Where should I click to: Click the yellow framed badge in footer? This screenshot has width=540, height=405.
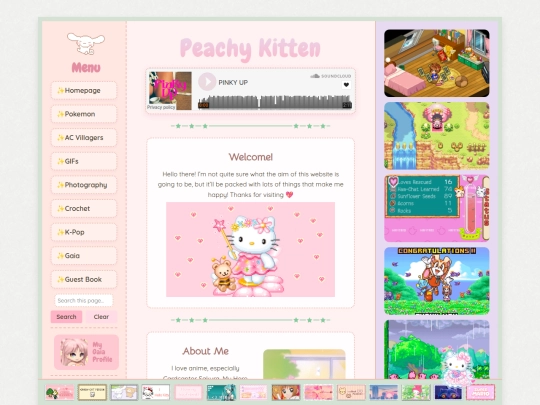tap(92, 392)
